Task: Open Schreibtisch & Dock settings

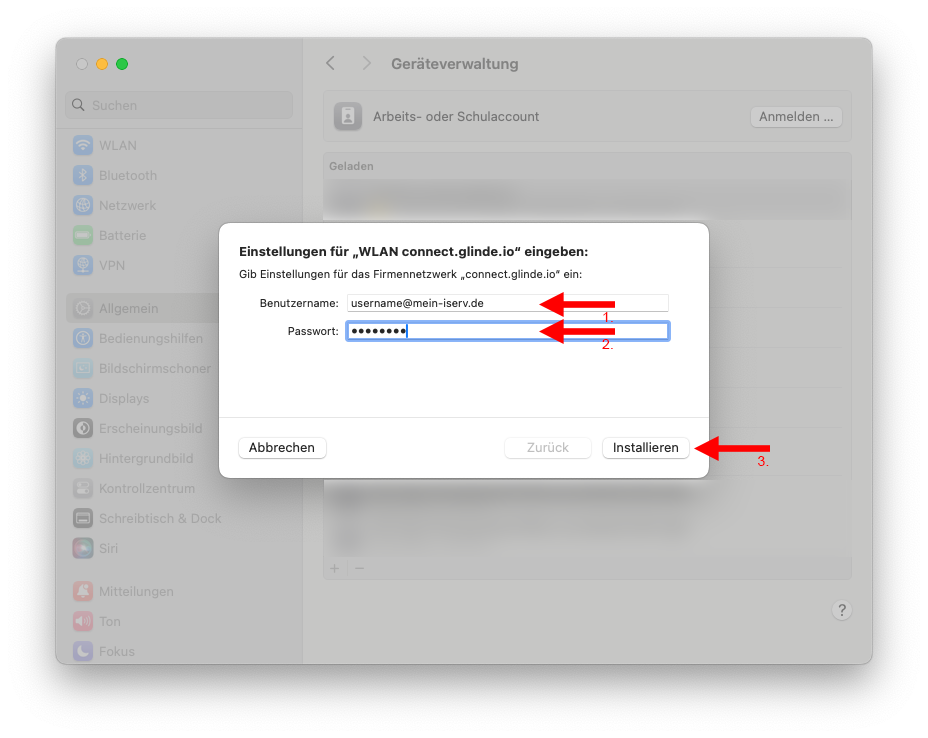Action: 159,519
